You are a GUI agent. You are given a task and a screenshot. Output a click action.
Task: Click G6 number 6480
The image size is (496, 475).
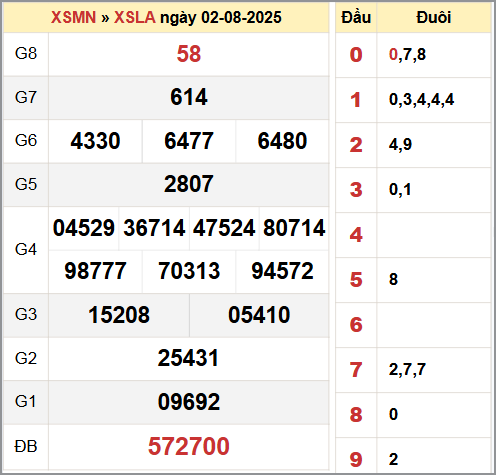click(282, 141)
